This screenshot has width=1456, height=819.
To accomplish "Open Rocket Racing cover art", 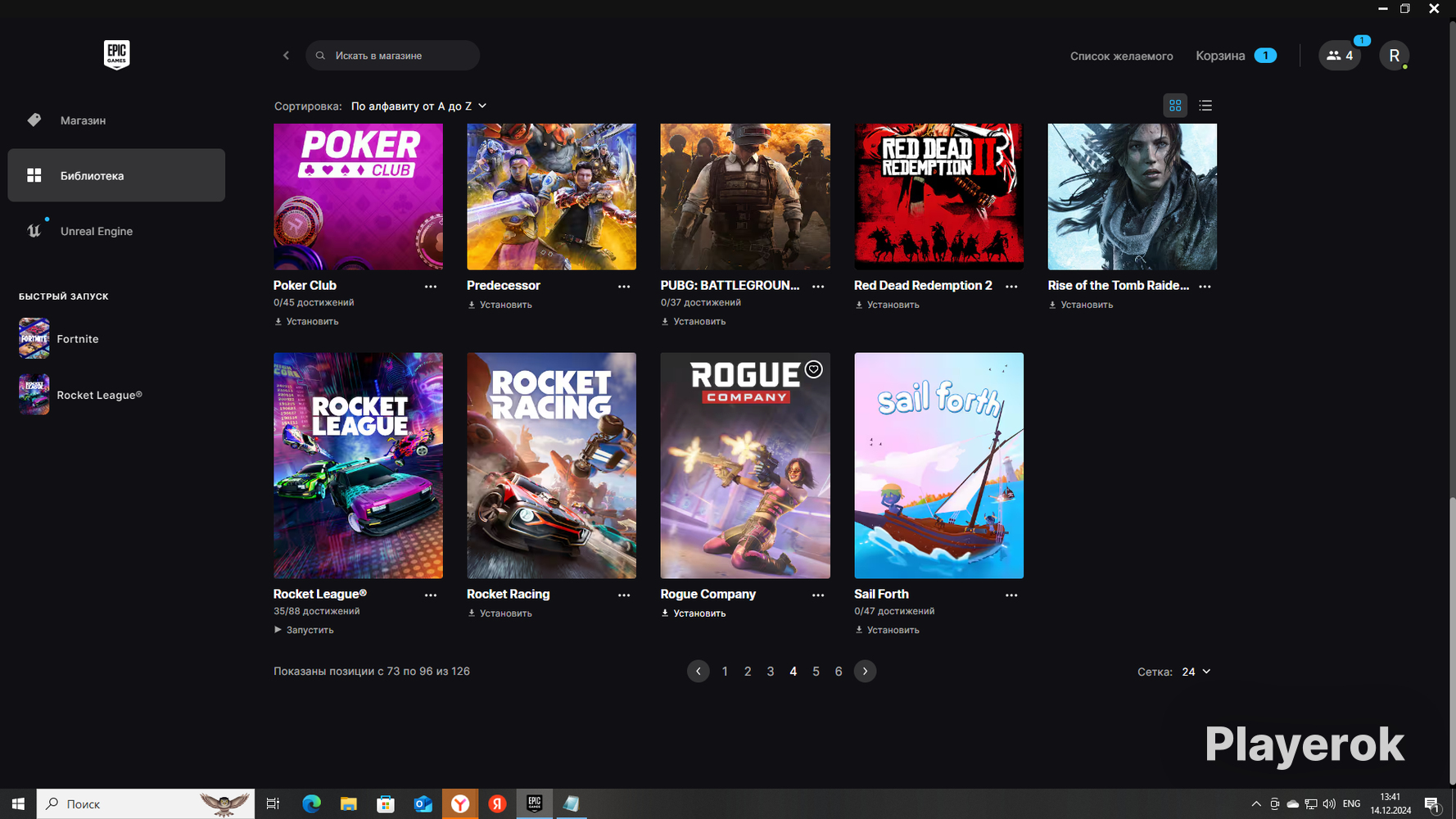I will point(551,465).
